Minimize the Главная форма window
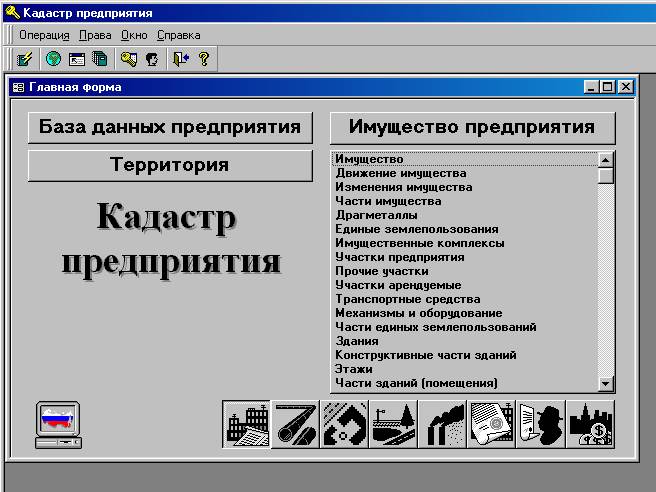656x492 pixels. [x=591, y=87]
